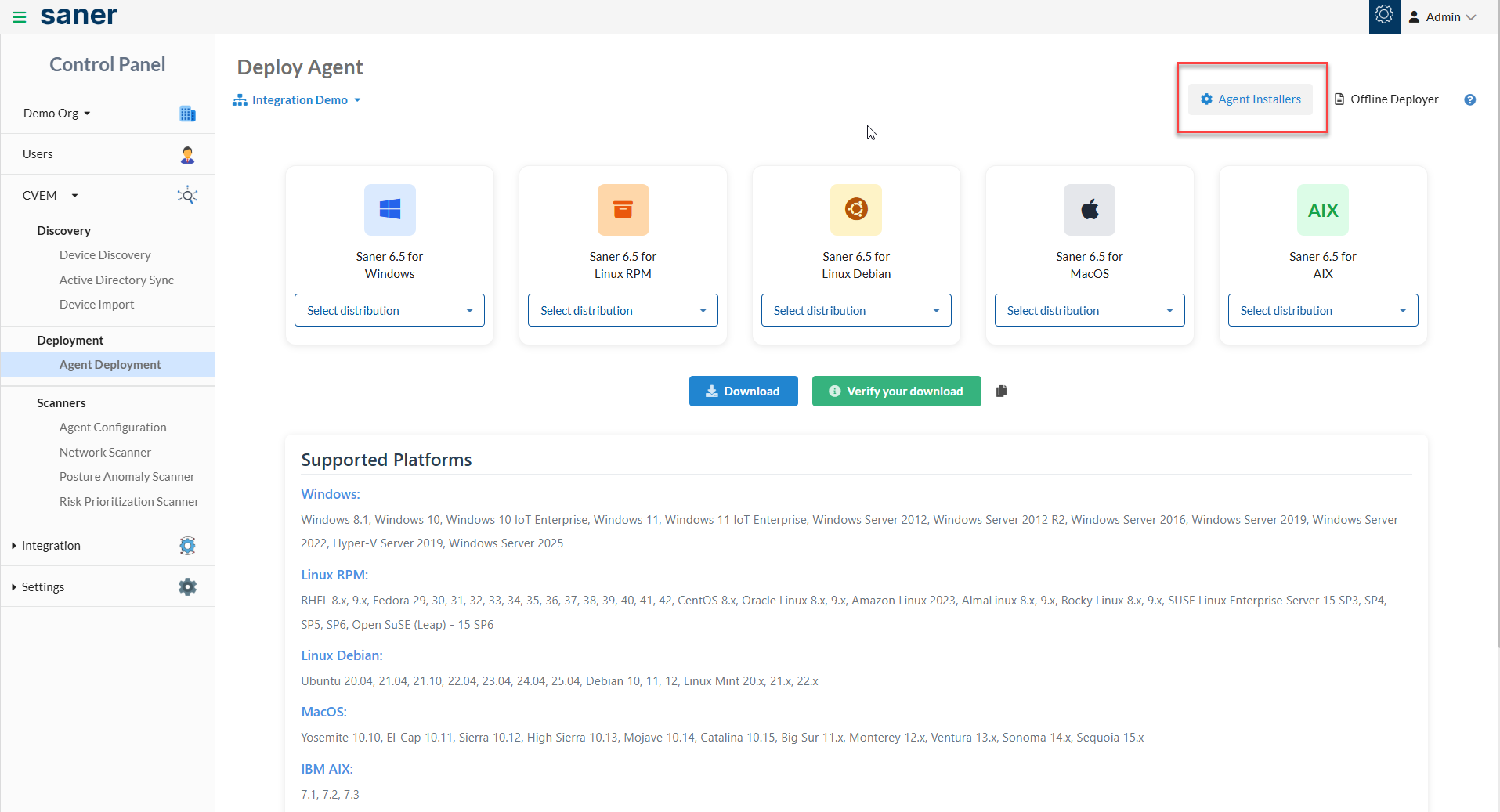Image resolution: width=1500 pixels, height=812 pixels.
Task: Open the Demo Org selector
Action: click(x=57, y=114)
